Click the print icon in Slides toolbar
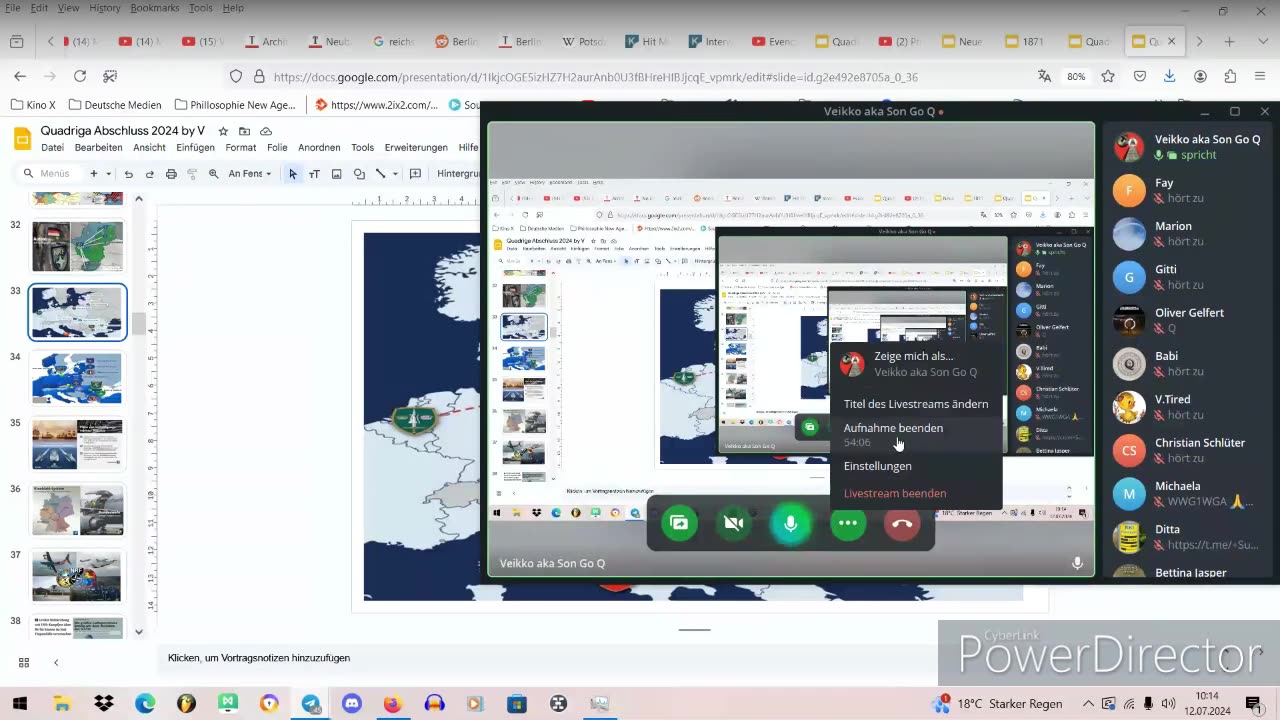 coord(171,174)
